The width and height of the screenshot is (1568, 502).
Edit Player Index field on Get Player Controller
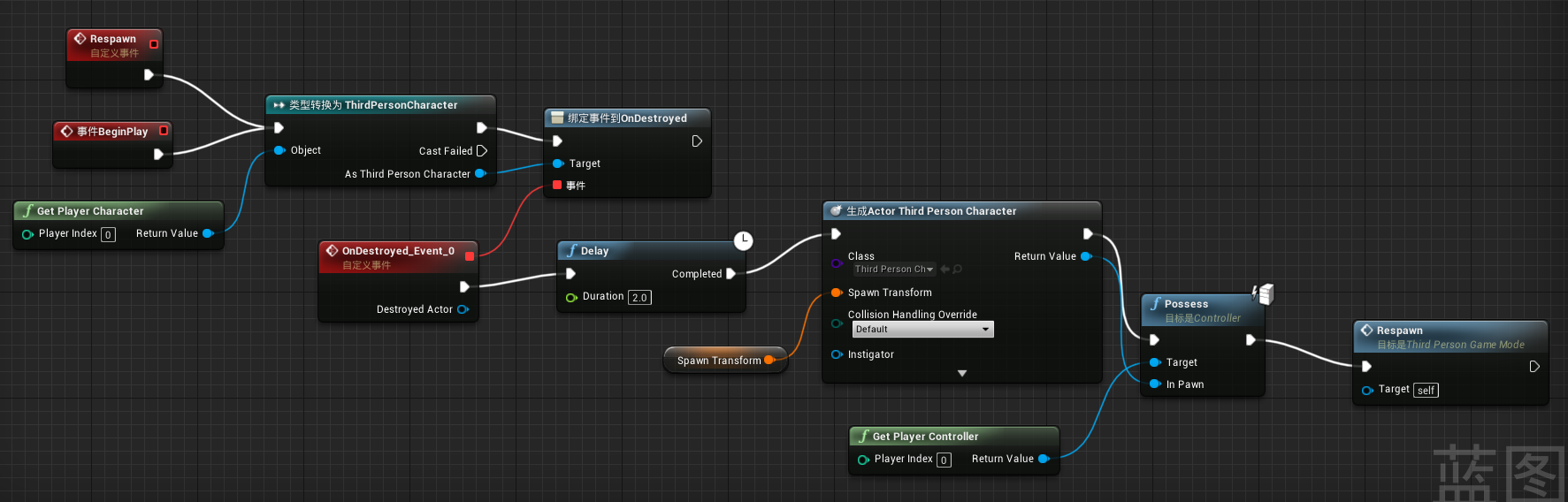[x=944, y=460]
